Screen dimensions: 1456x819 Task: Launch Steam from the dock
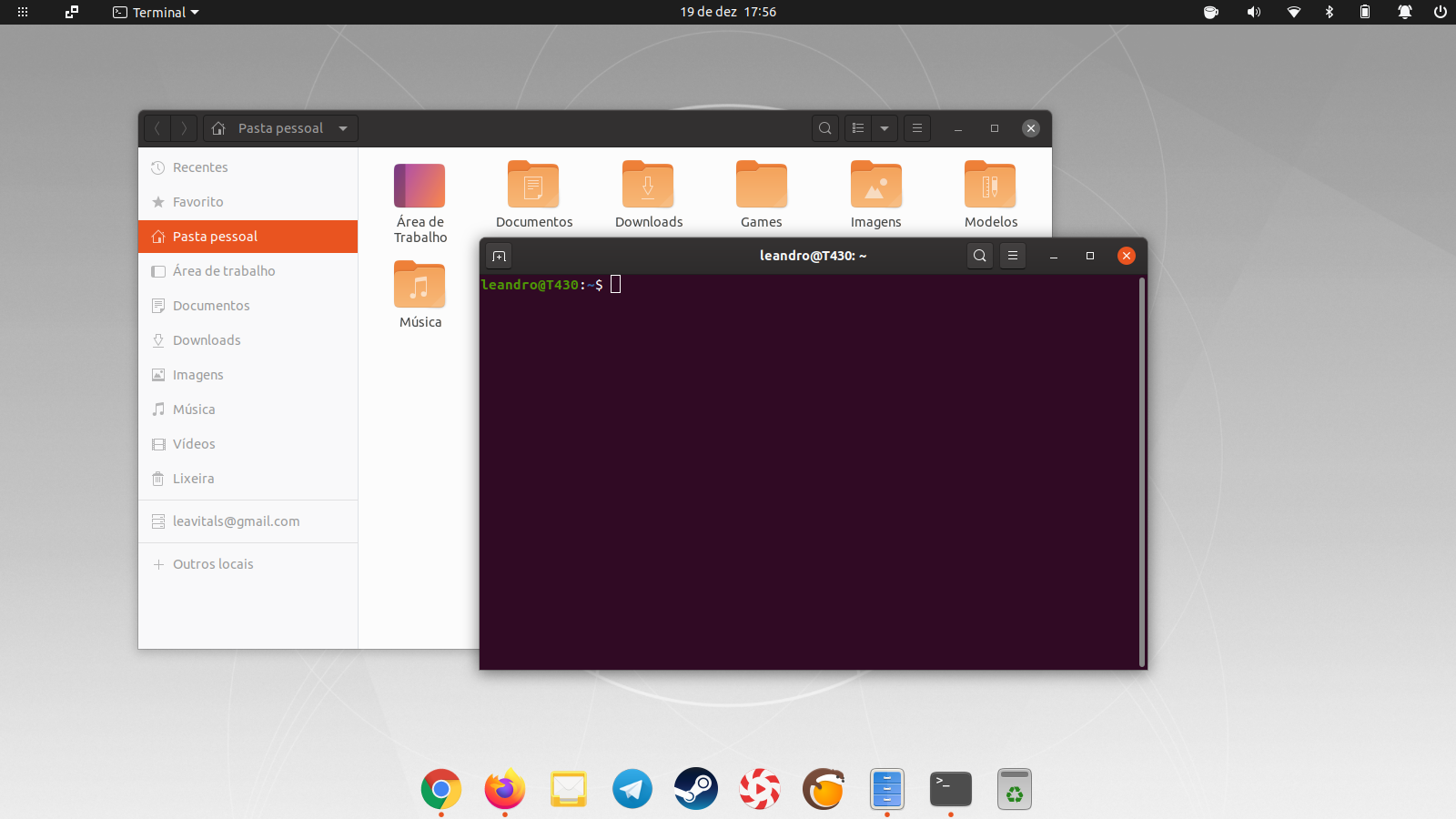696,789
